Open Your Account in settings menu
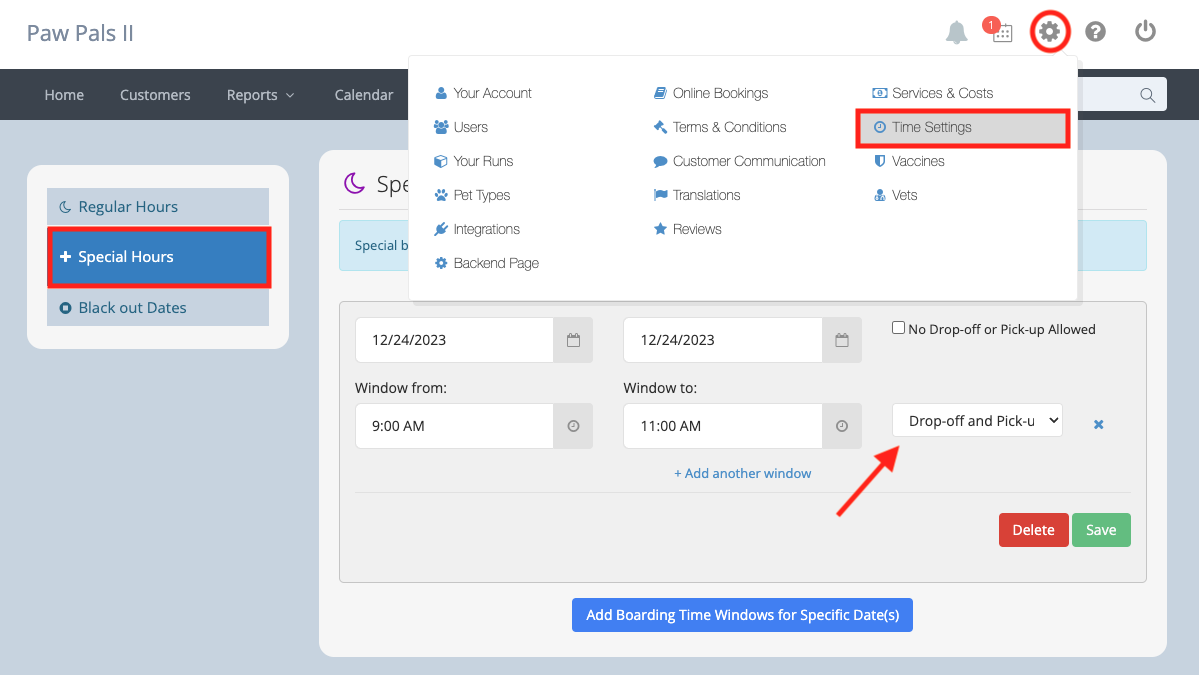 (x=483, y=93)
